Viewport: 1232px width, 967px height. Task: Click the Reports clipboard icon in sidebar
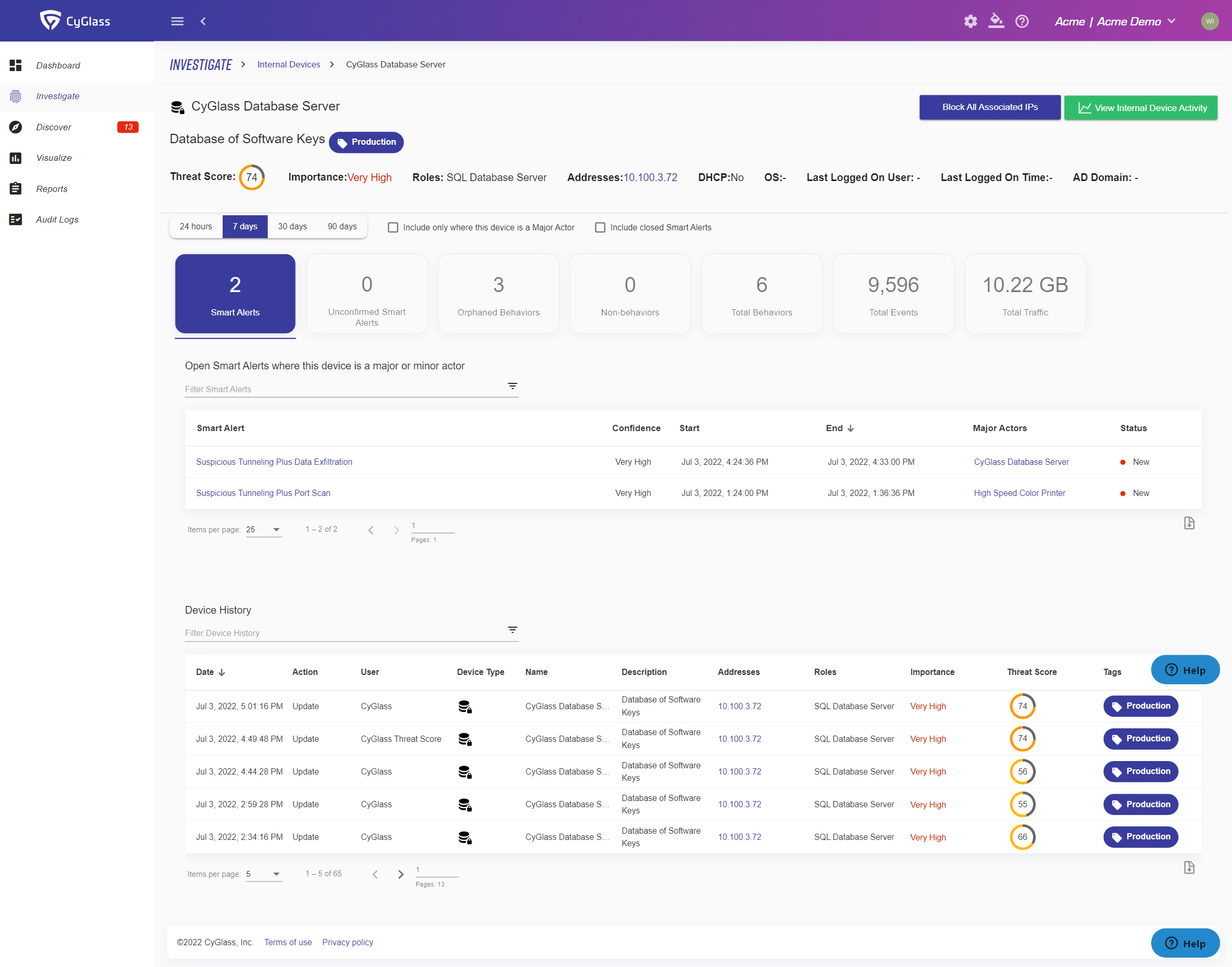(x=16, y=188)
